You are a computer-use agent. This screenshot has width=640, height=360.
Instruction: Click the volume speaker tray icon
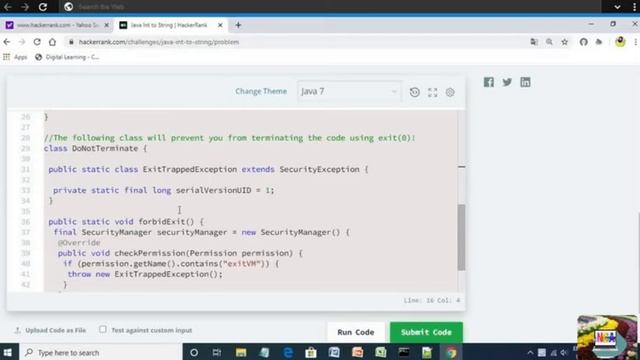click(x=564, y=352)
